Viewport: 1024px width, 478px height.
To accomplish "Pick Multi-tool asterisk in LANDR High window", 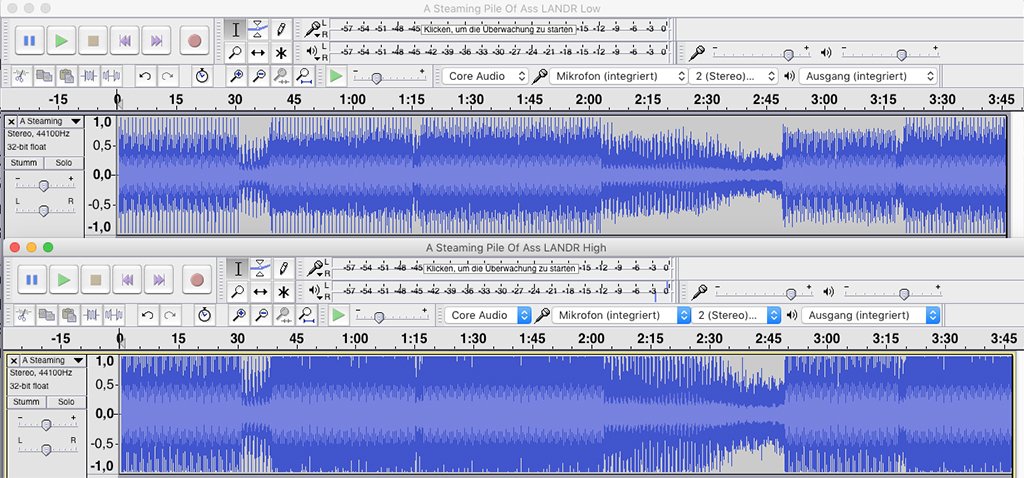I will [284, 292].
